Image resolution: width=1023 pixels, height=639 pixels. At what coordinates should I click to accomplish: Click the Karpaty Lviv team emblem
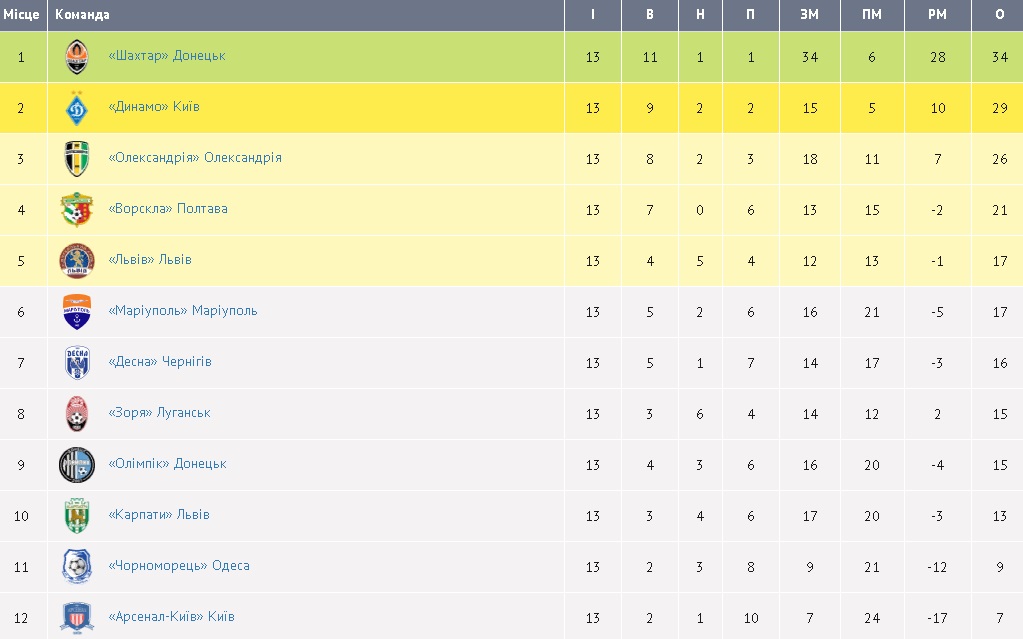point(77,516)
